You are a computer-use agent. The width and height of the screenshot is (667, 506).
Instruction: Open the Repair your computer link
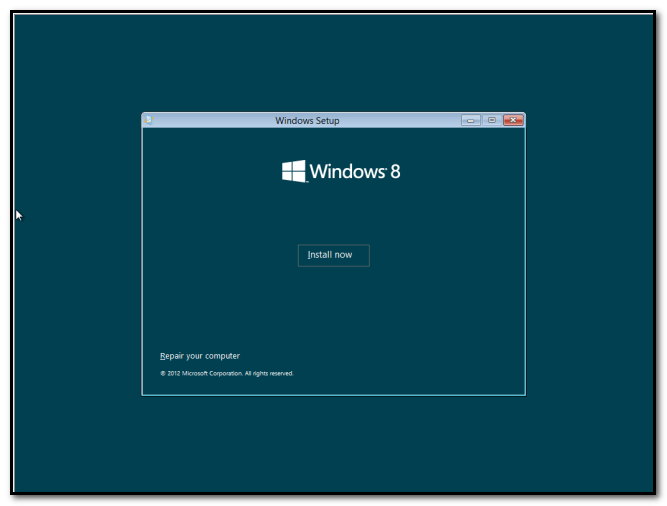click(x=200, y=356)
